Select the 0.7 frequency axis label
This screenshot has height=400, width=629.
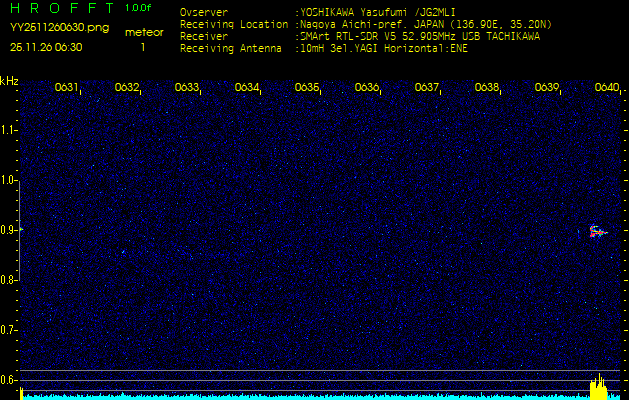tap(9, 330)
